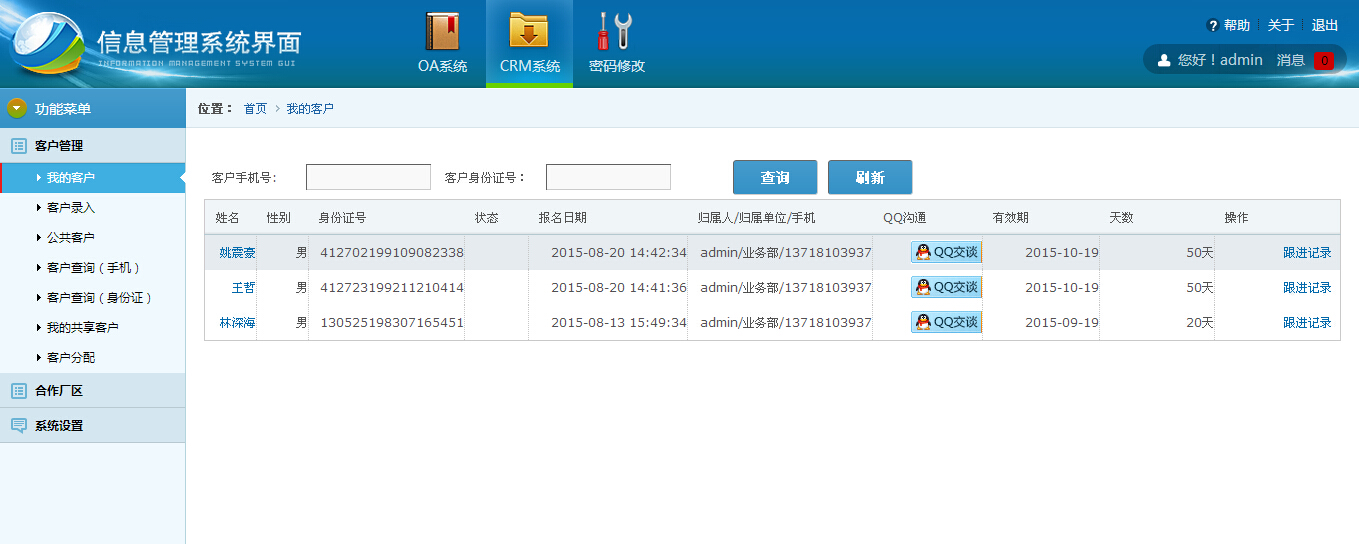1359x544 pixels.
Task: Open 客户录入 in the sidebar
Action: pyautogui.click(x=71, y=208)
